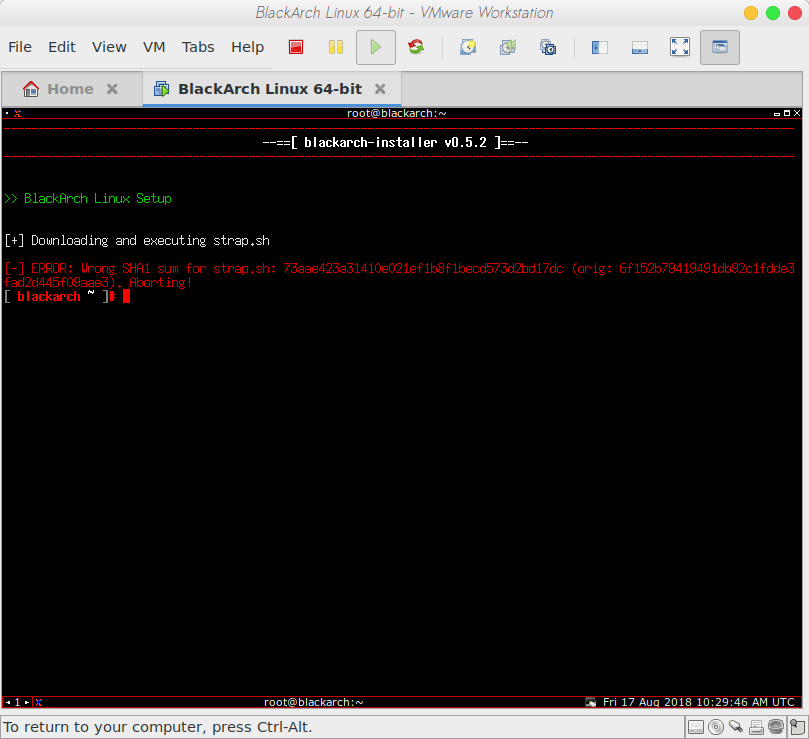
Task: Click the CD/DVD device status icon
Action: (716, 727)
